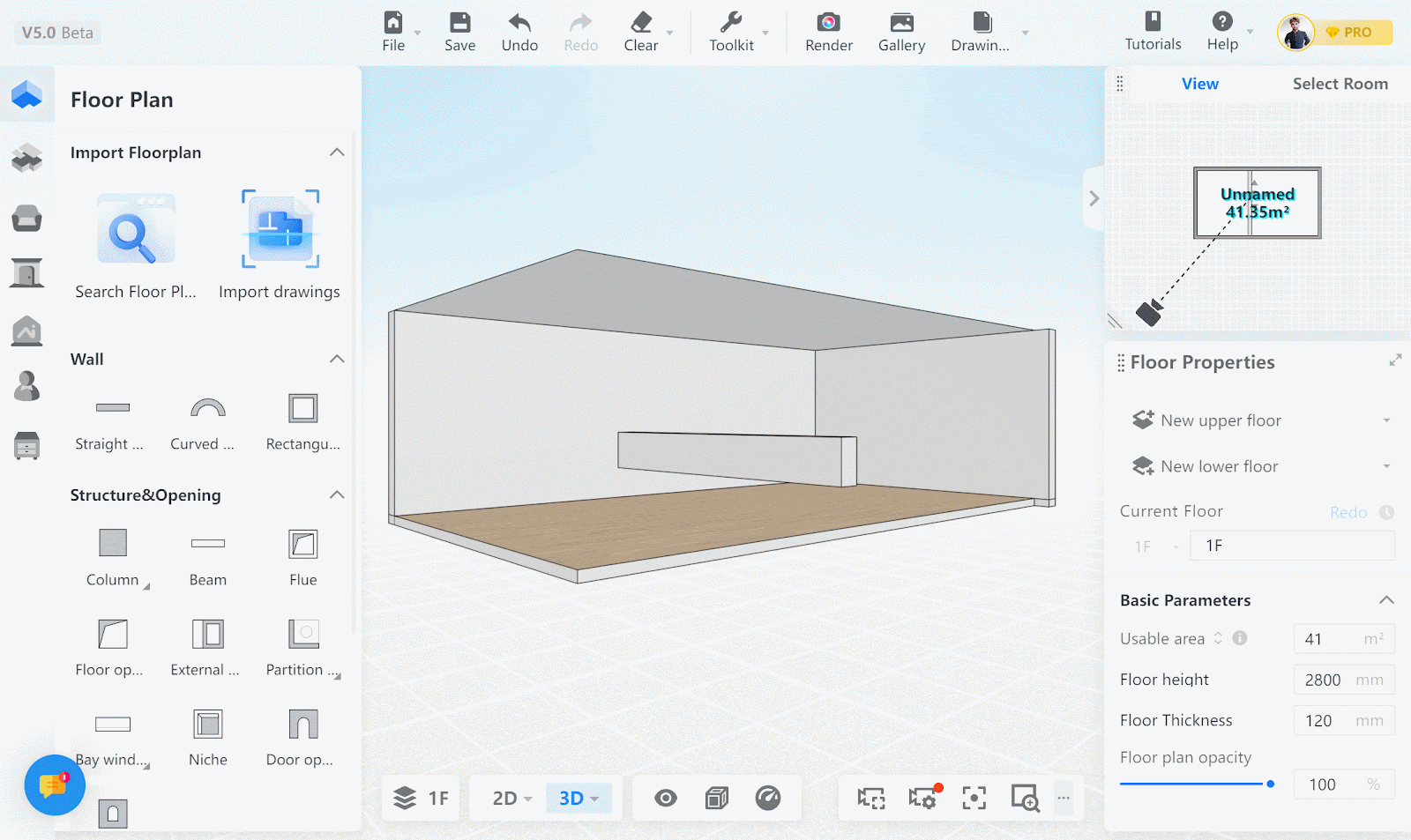
Task: Select the Straight wall tool
Action: click(112, 408)
